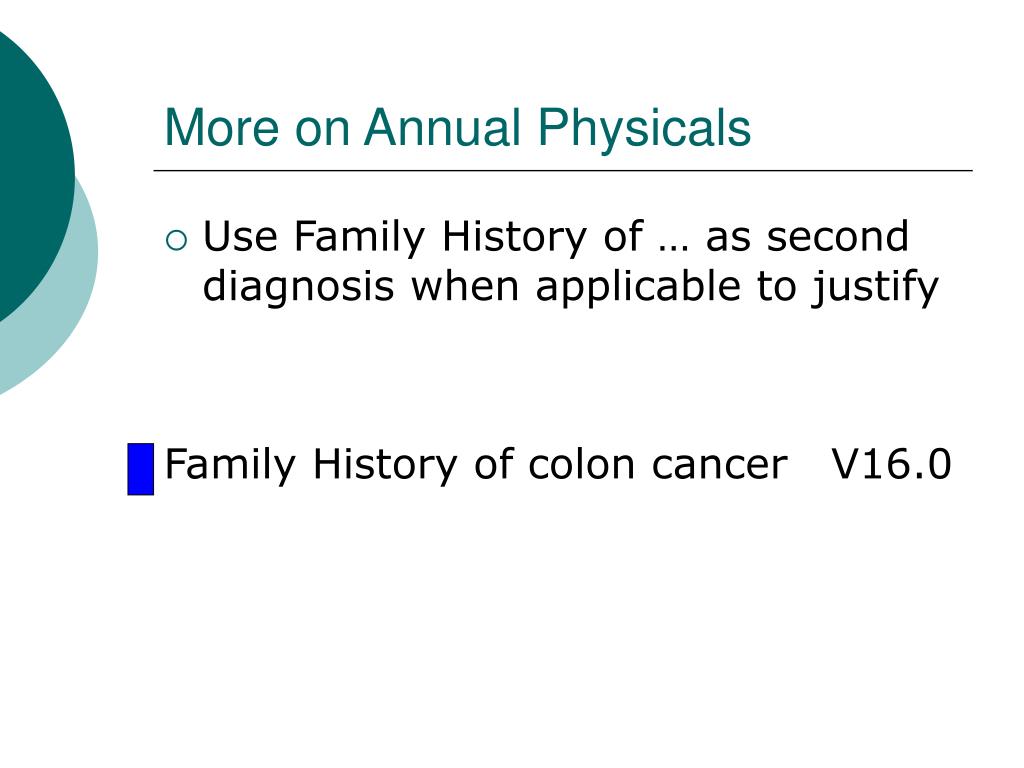Screen dimensions: 1024x768
Task: Select the horizontal divider line under title
Action: (563, 170)
